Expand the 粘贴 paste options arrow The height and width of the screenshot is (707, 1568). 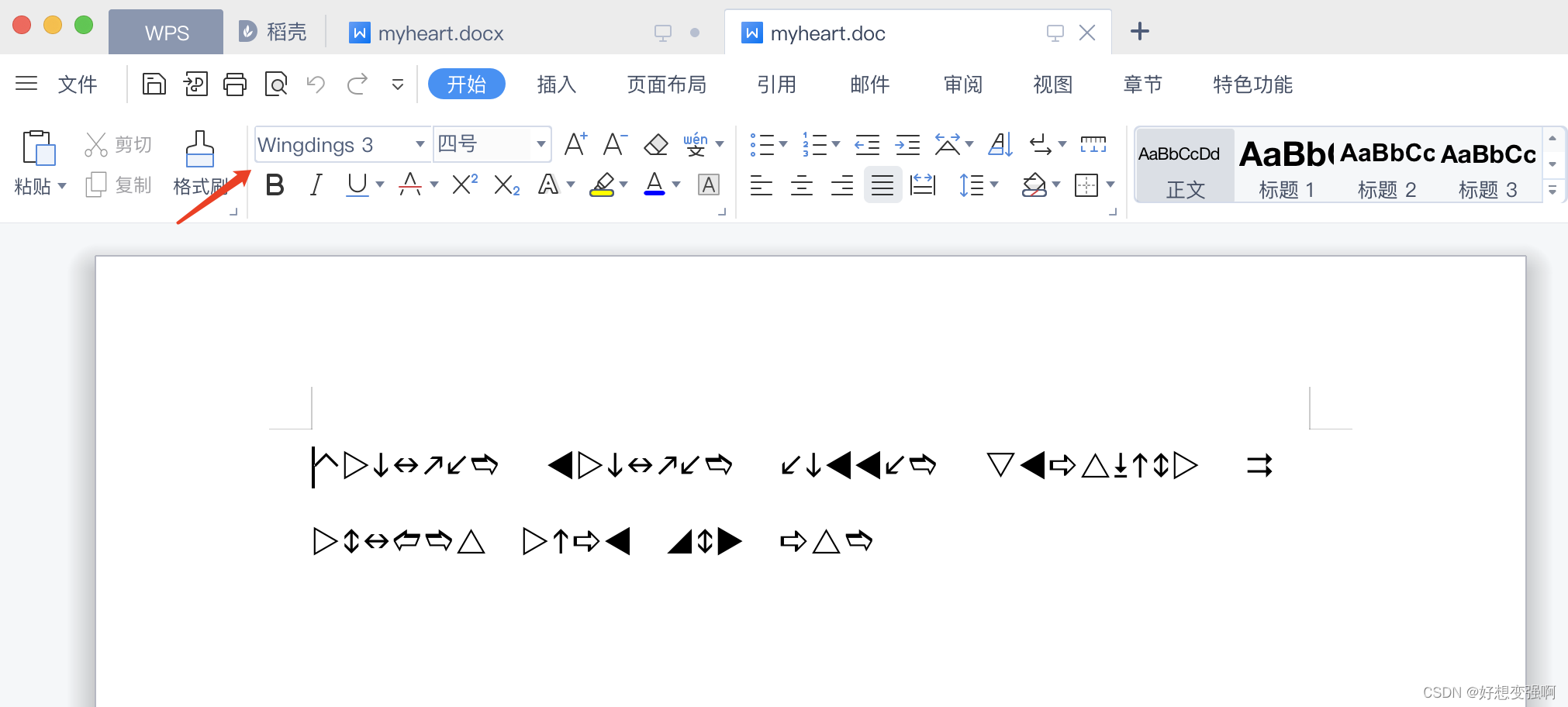[62, 186]
